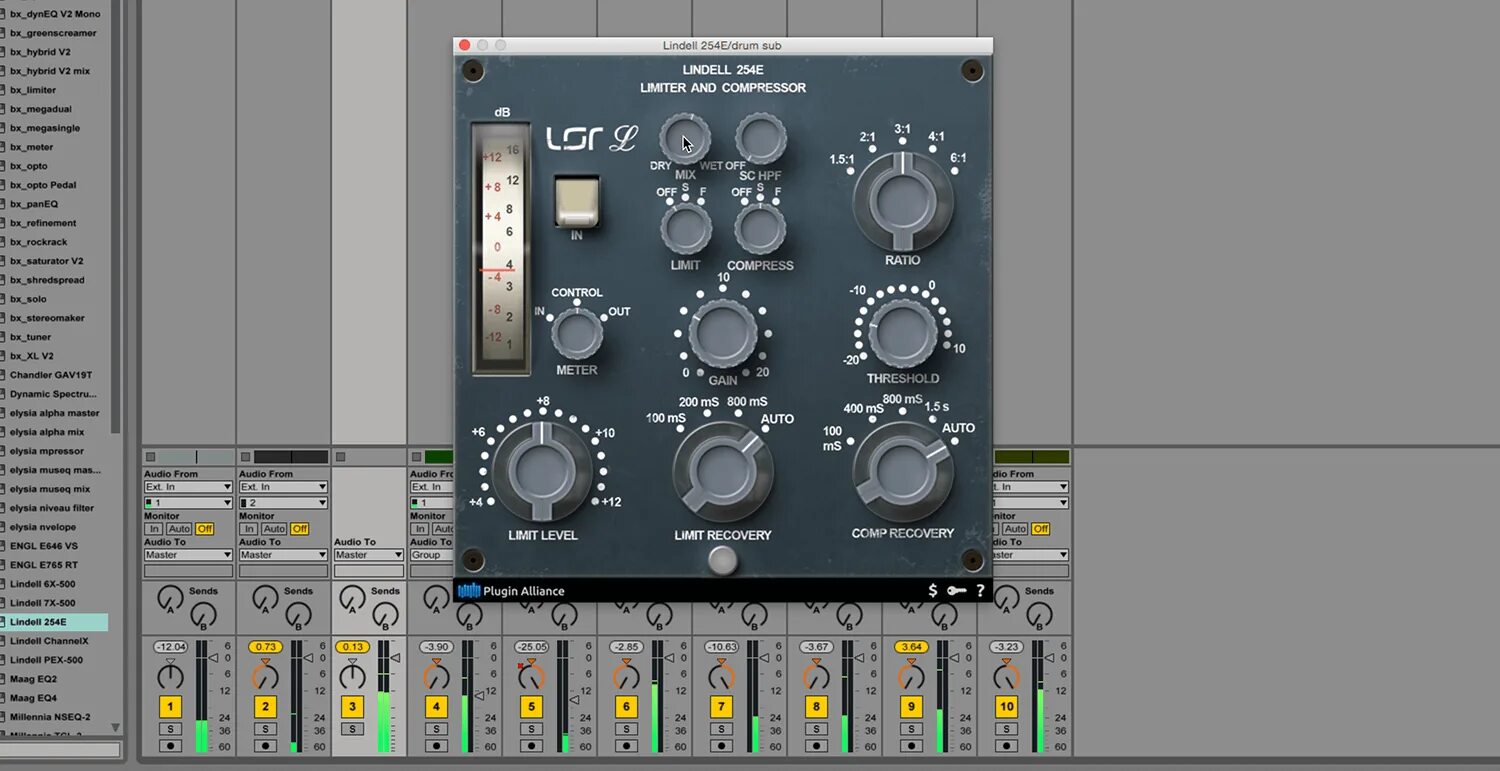Click the round button below LIMIT RECOVERY
The image size is (1500, 771).
[722, 561]
